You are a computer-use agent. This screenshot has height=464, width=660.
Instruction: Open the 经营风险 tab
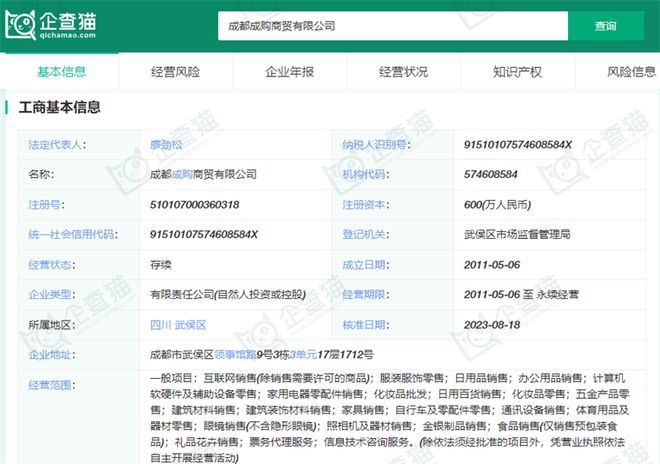click(x=176, y=72)
